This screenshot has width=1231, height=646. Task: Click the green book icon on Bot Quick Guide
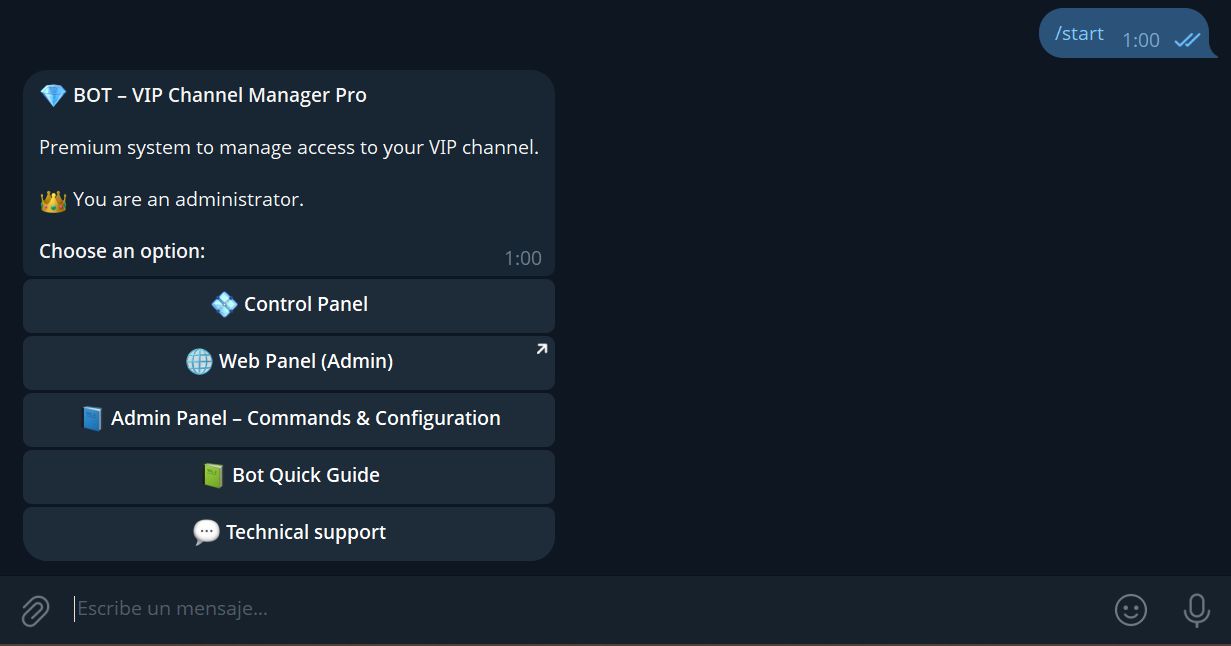pos(215,475)
